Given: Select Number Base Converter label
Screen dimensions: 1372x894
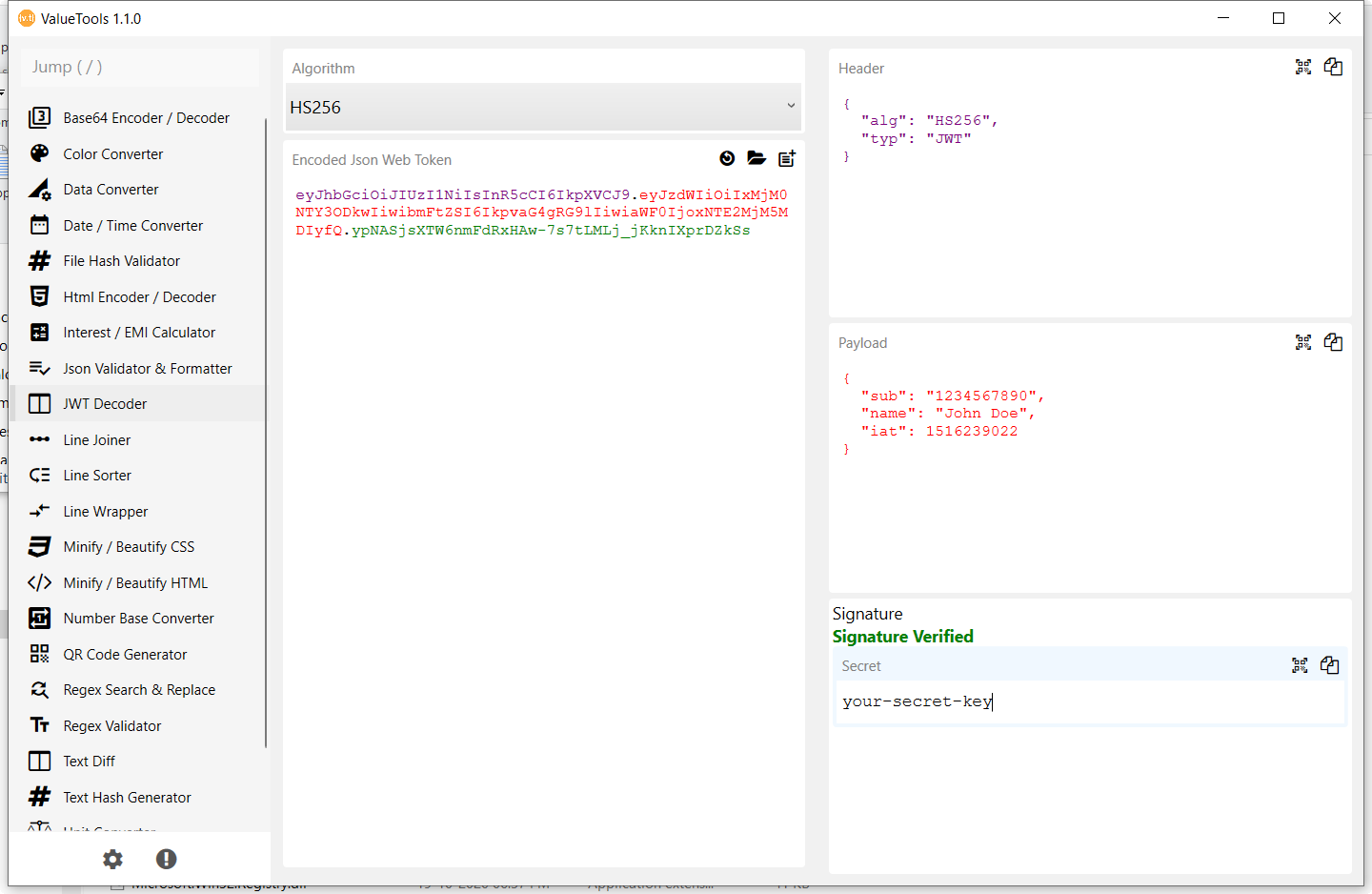Looking at the screenshot, I should (139, 619).
